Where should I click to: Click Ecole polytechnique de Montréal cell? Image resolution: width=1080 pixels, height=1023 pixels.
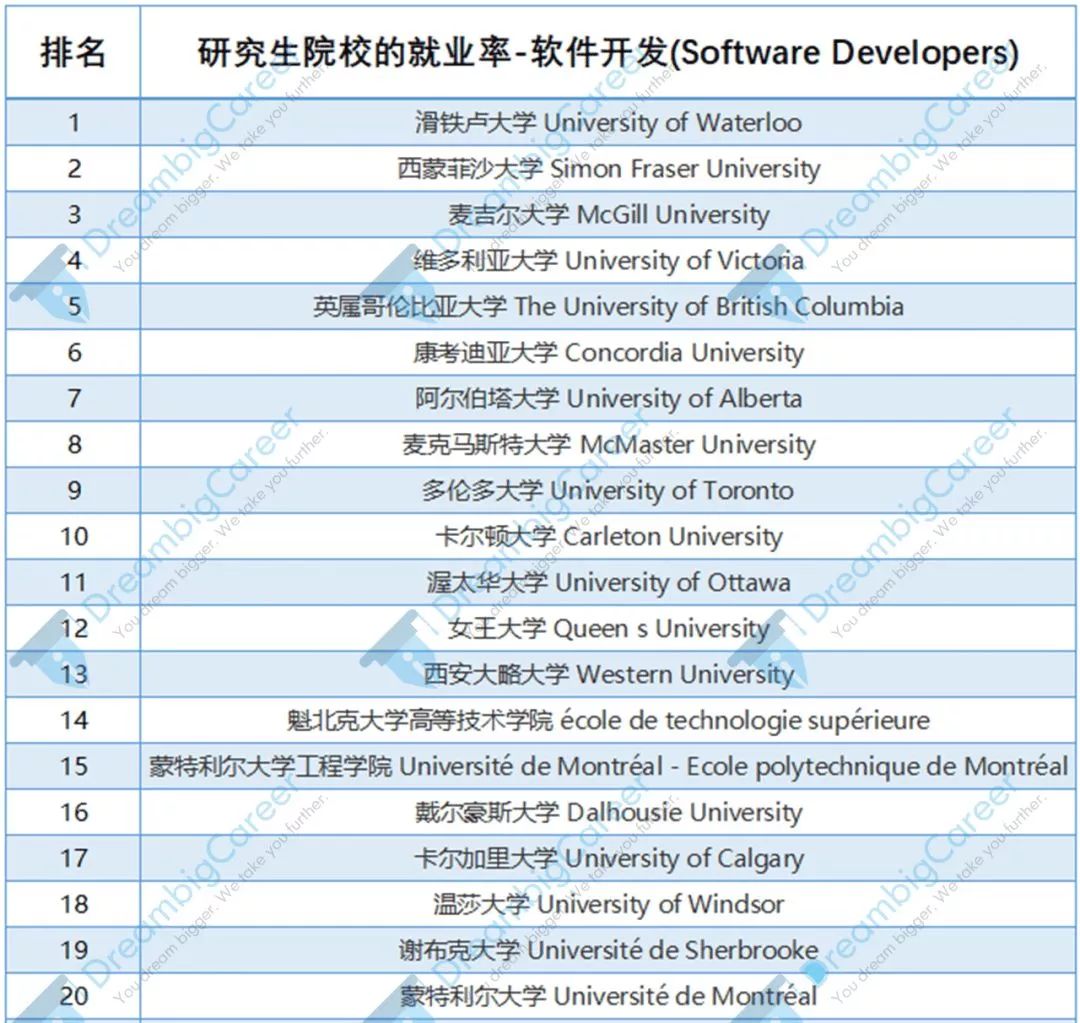click(x=608, y=767)
